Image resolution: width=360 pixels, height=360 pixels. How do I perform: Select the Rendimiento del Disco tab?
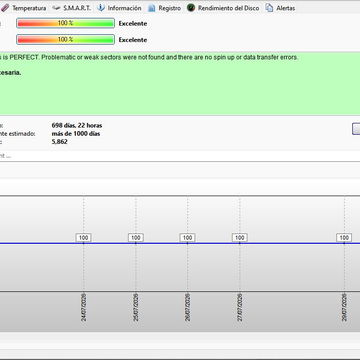223,8
